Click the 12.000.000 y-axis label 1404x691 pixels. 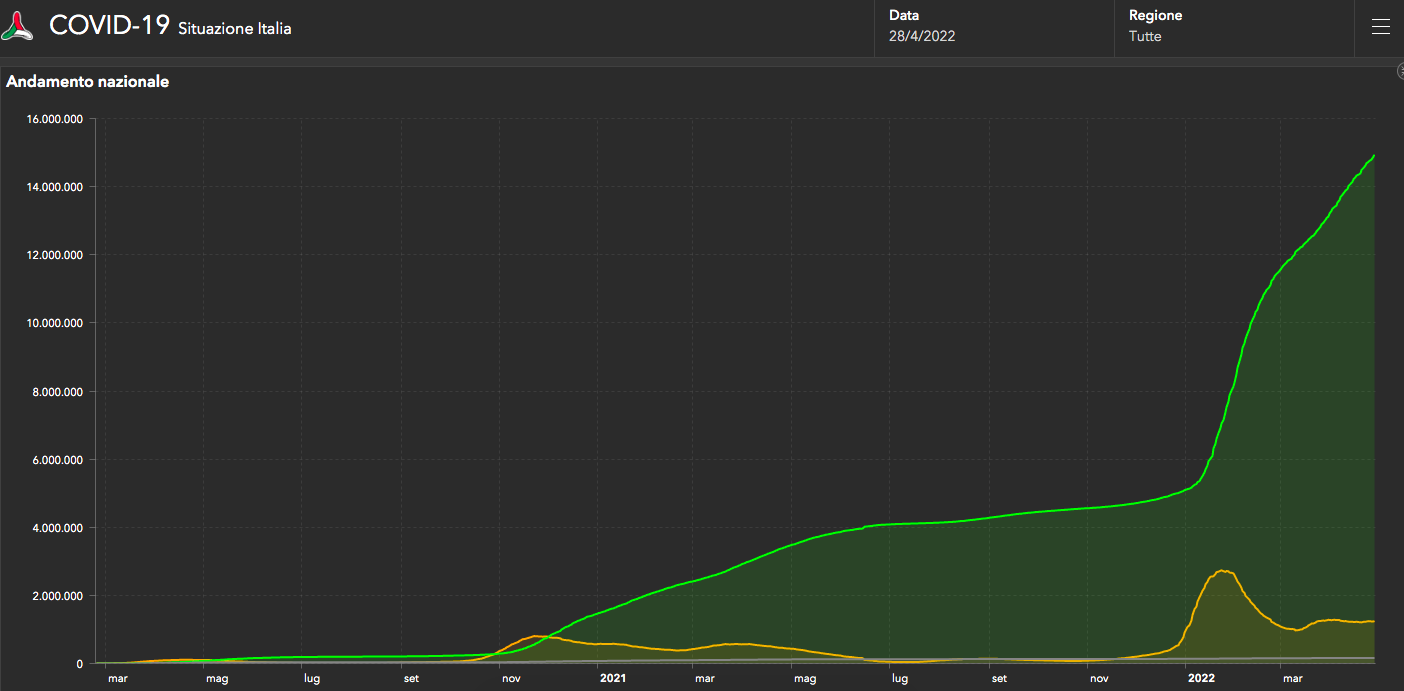56,255
